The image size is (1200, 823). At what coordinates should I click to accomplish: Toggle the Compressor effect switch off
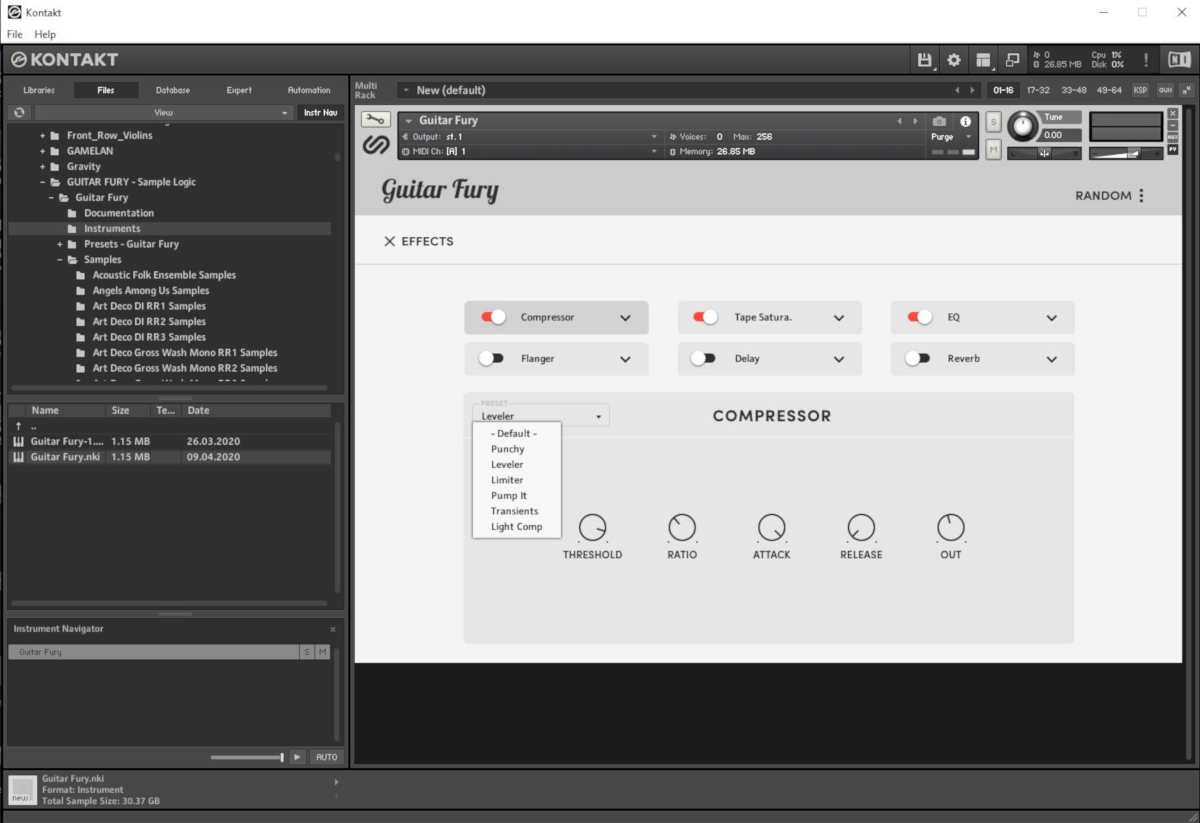tap(493, 317)
